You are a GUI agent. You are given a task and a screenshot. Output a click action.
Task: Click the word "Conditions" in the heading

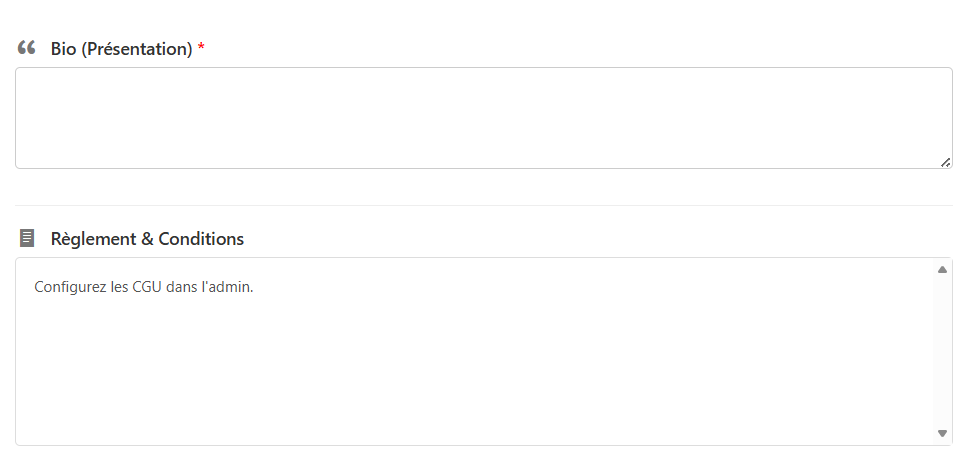(x=201, y=239)
